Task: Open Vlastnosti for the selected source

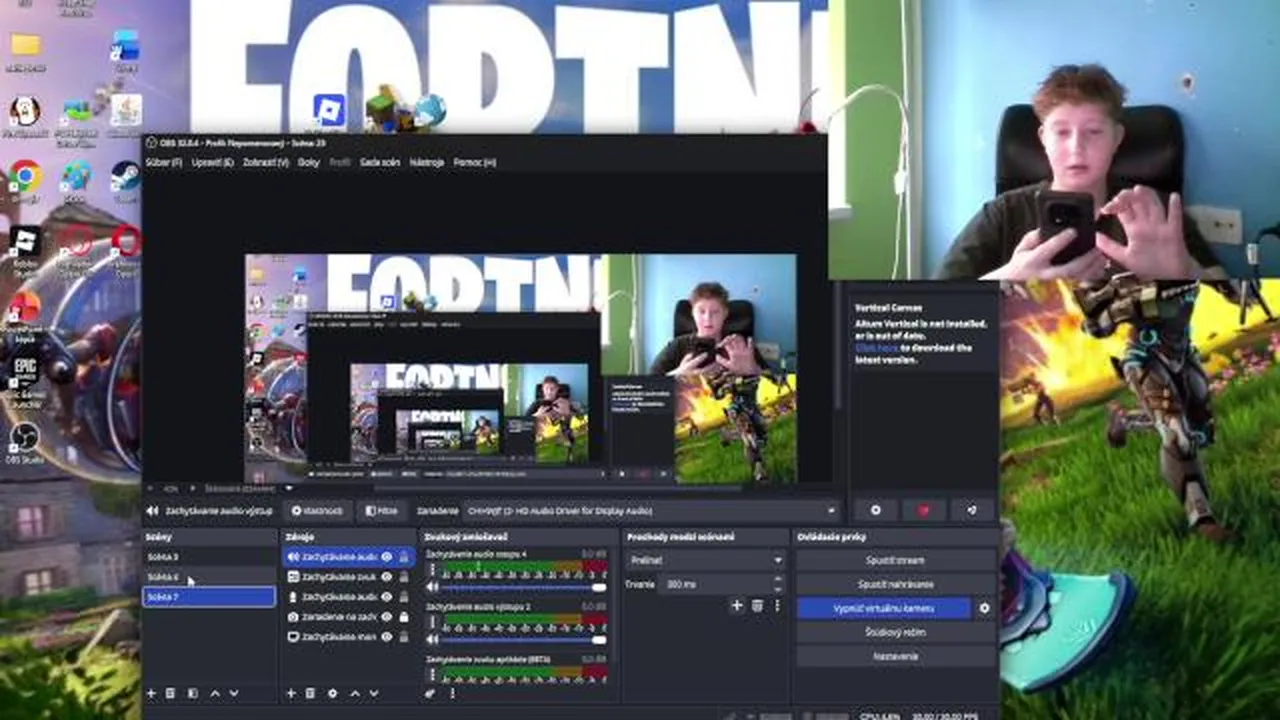Action: point(317,510)
